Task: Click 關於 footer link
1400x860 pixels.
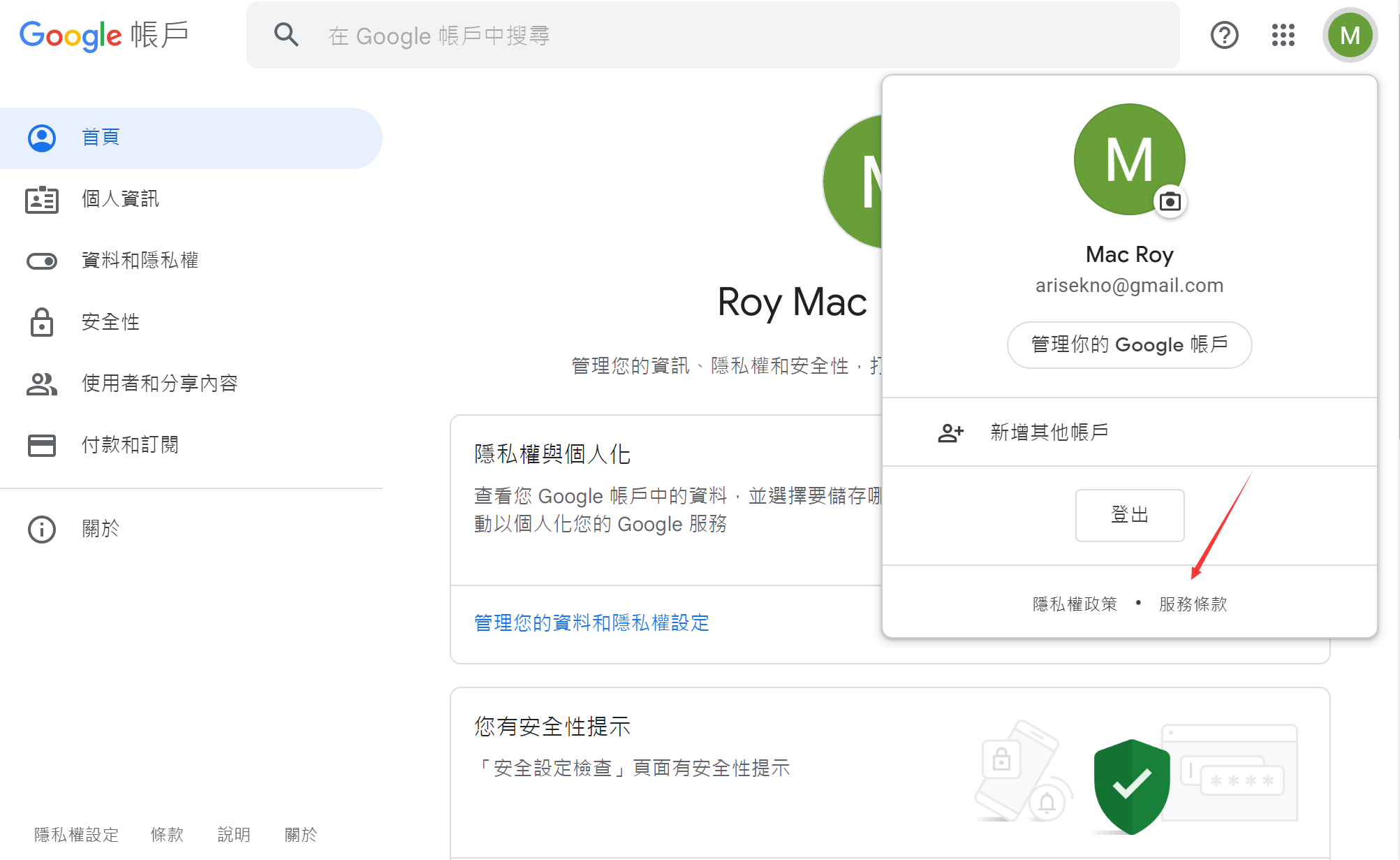Action: (301, 834)
